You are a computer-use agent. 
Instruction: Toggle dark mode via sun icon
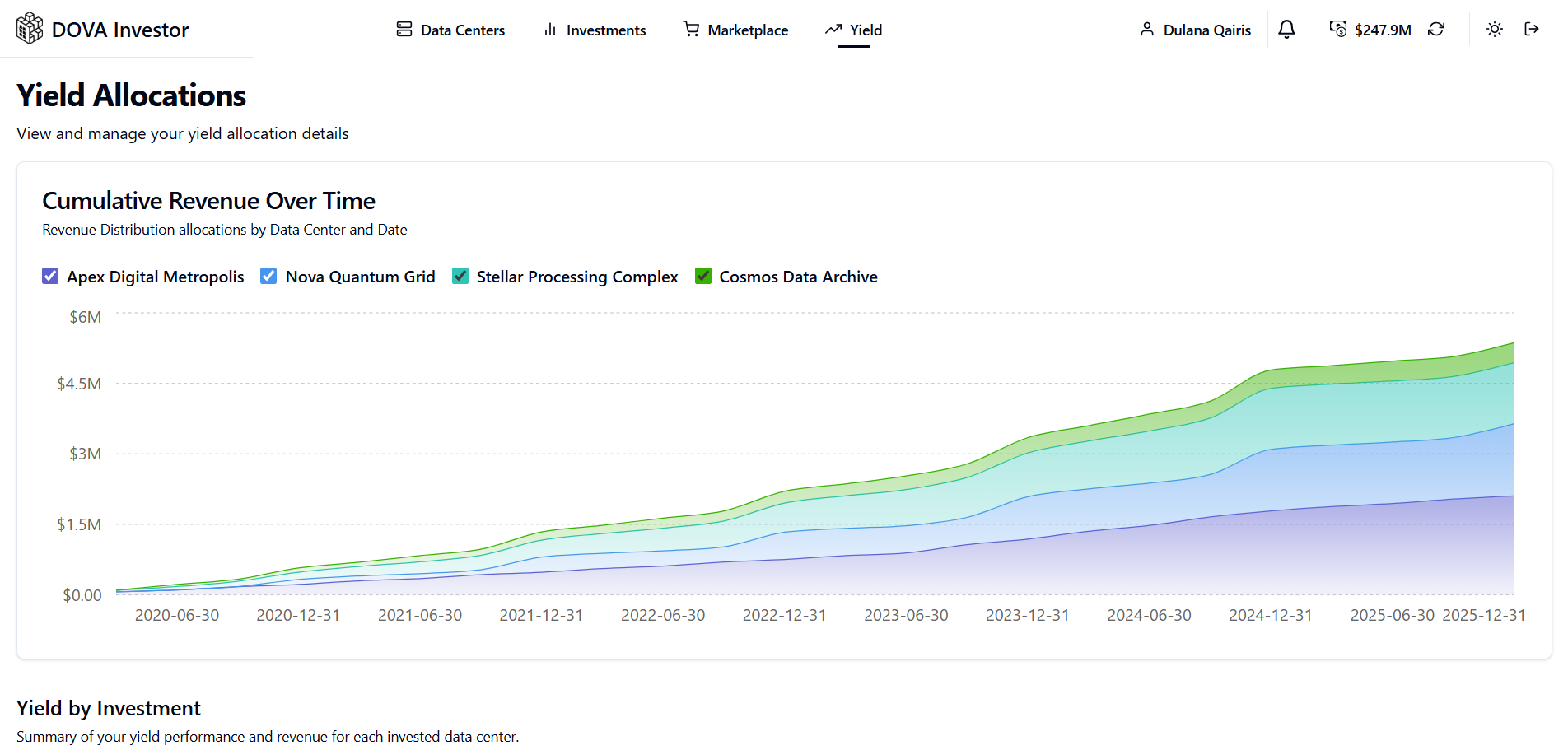tap(1495, 29)
